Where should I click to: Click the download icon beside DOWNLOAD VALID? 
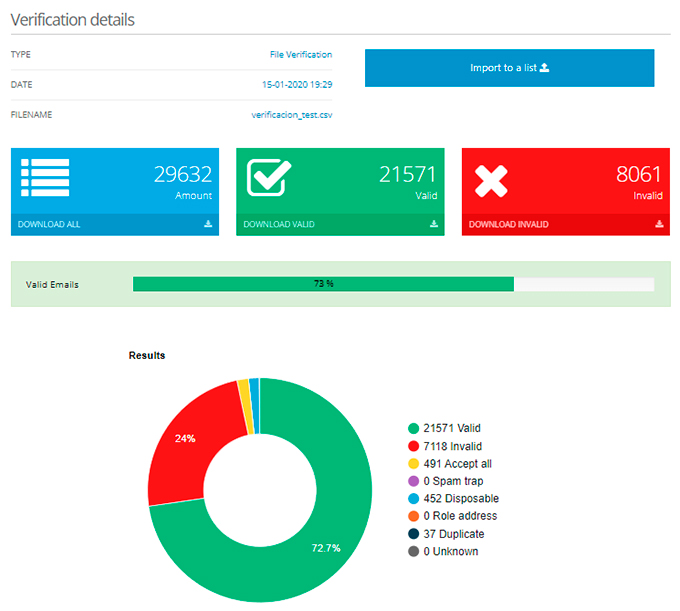[x=434, y=224]
